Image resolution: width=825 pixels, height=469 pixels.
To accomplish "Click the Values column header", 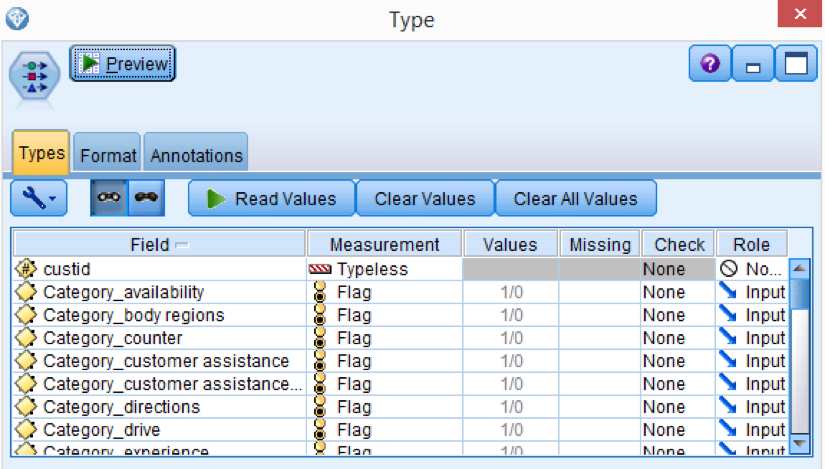I will pyautogui.click(x=510, y=244).
